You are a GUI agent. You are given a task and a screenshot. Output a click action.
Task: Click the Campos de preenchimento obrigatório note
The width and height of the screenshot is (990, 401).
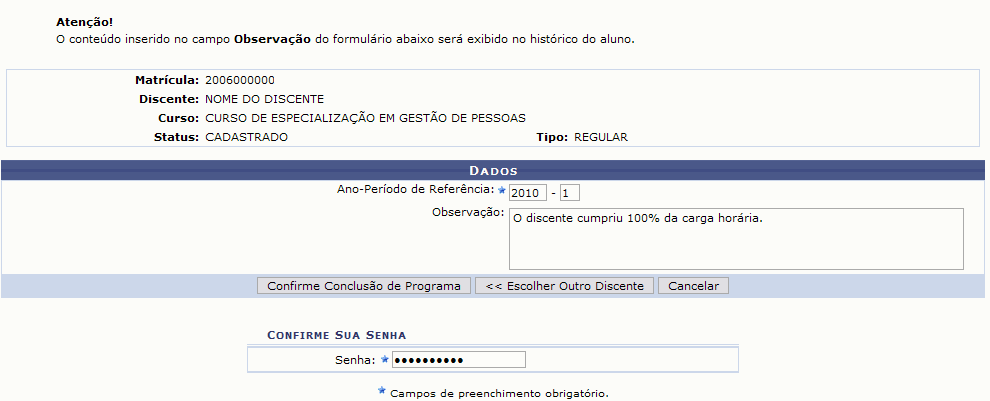(x=499, y=393)
